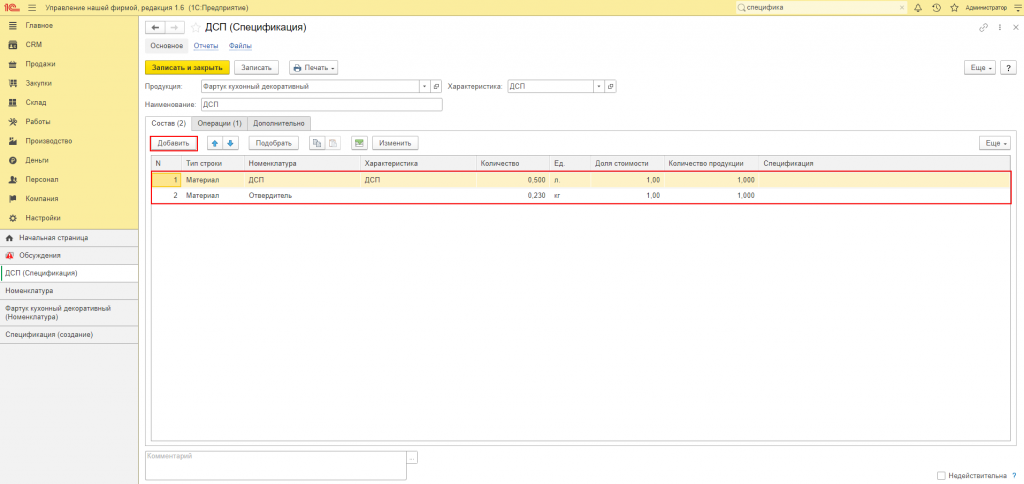
Task: Click the Комментарий text field
Action: pyautogui.click(x=275, y=466)
